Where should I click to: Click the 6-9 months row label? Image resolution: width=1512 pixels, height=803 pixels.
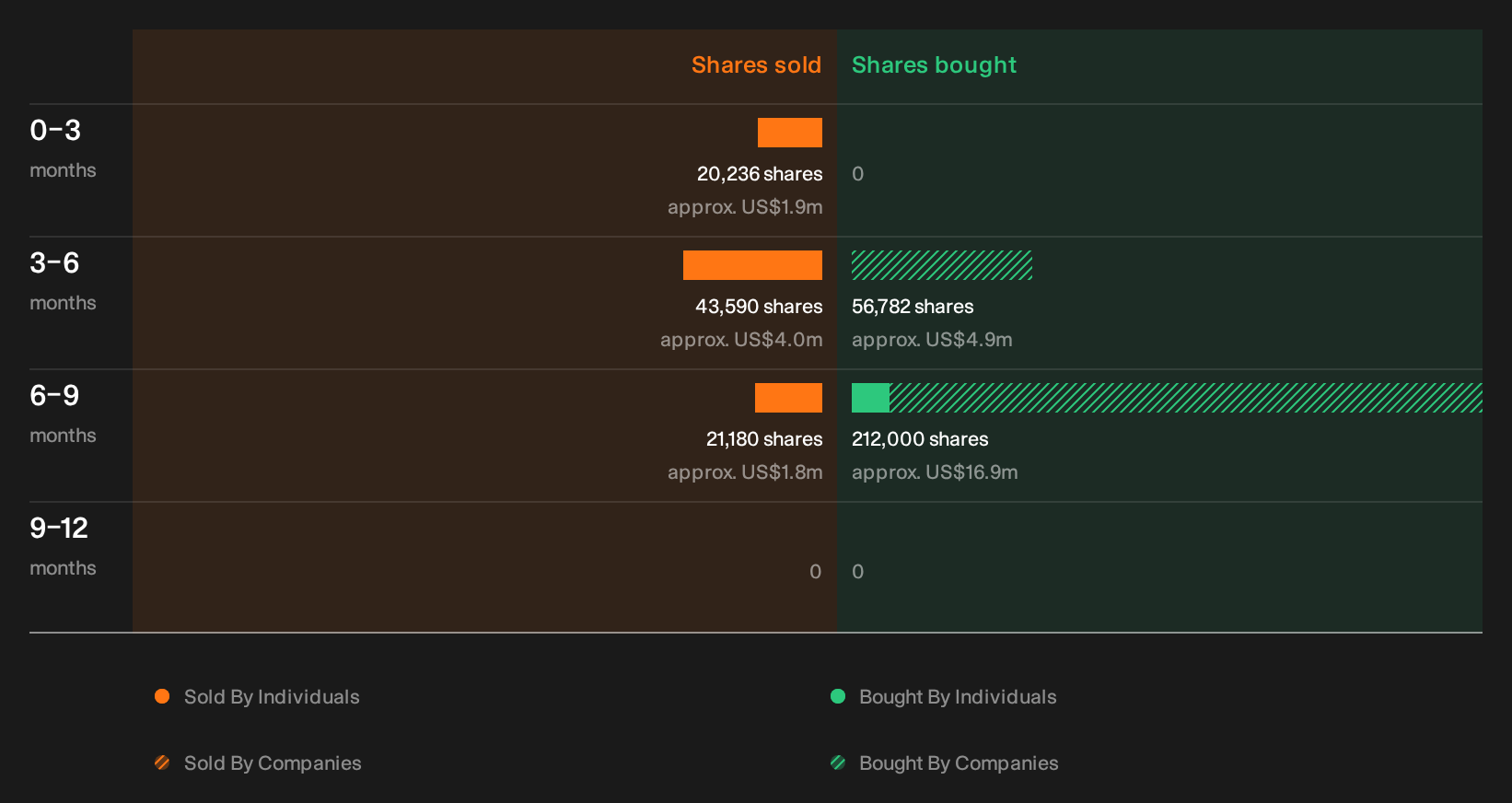(63, 413)
